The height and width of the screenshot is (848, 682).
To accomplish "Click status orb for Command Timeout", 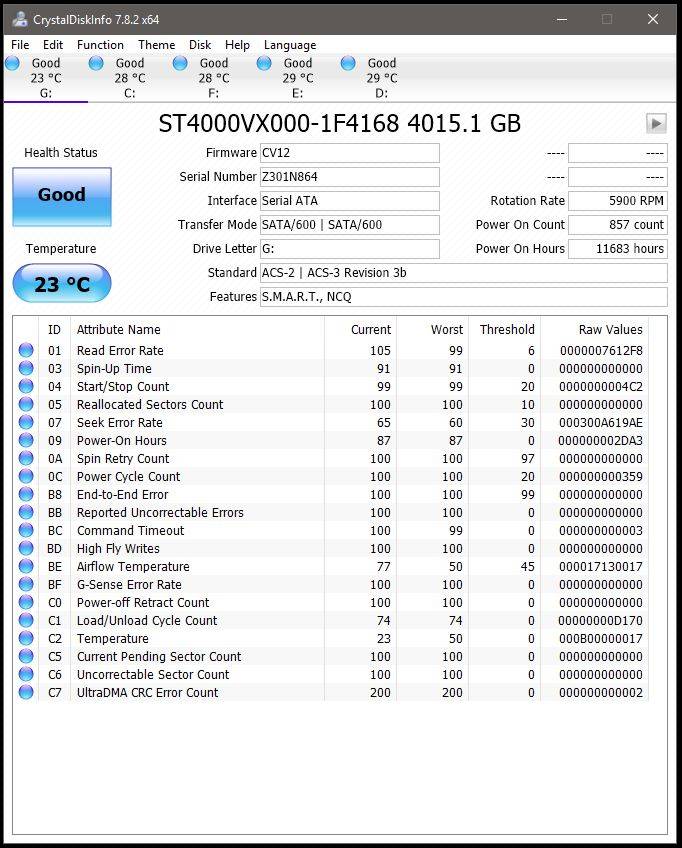I will pos(26,530).
